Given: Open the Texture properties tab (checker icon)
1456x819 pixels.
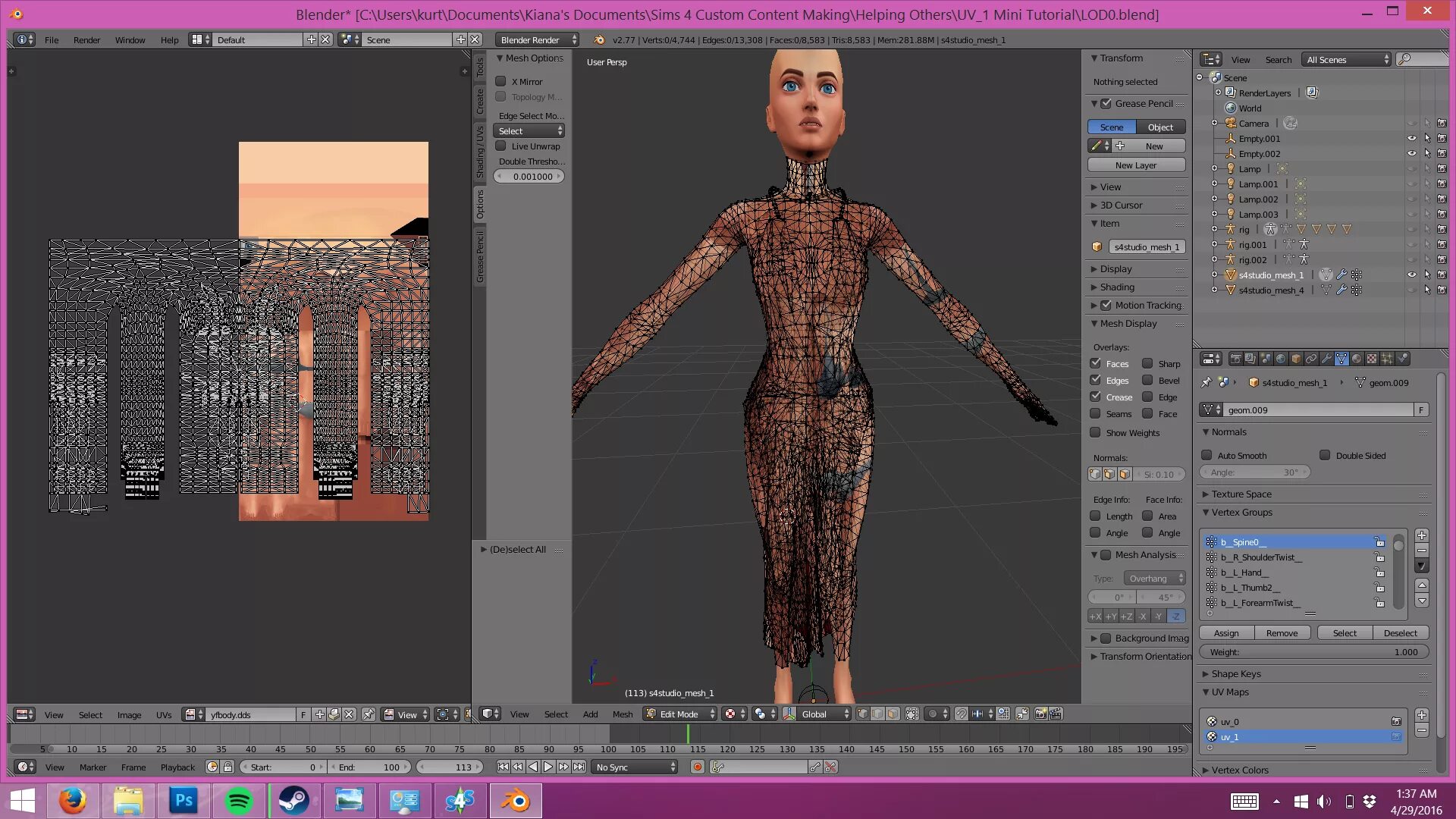Looking at the screenshot, I should tap(1372, 359).
